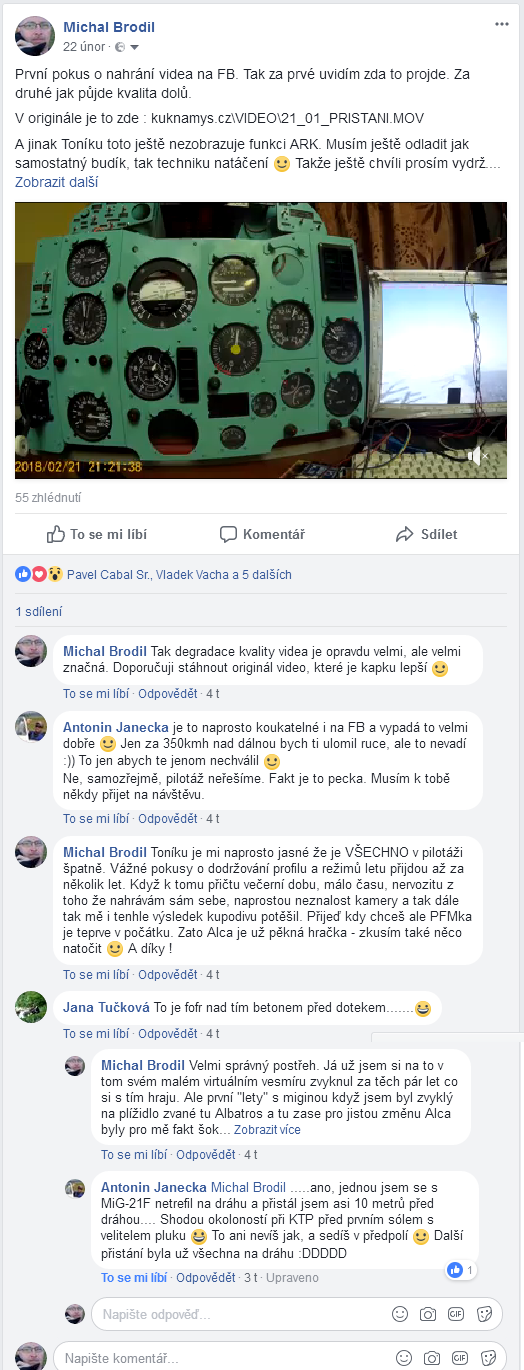The width and height of the screenshot is (524, 1370).
Task: Open Michal Brodil's profile from post header
Action: coord(109,27)
